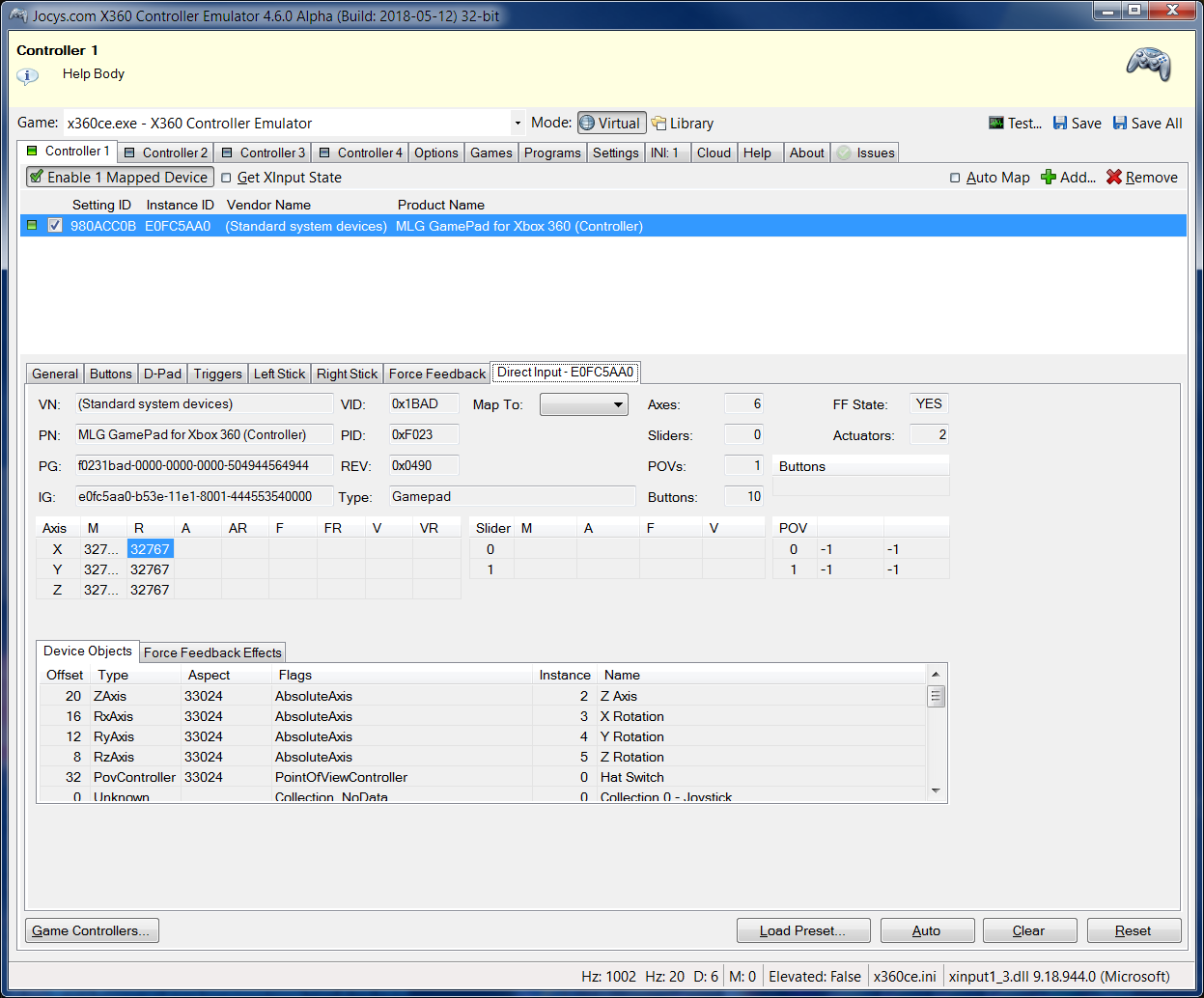Click the Auto button
1204x998 pixels.
tap(927, 930)
